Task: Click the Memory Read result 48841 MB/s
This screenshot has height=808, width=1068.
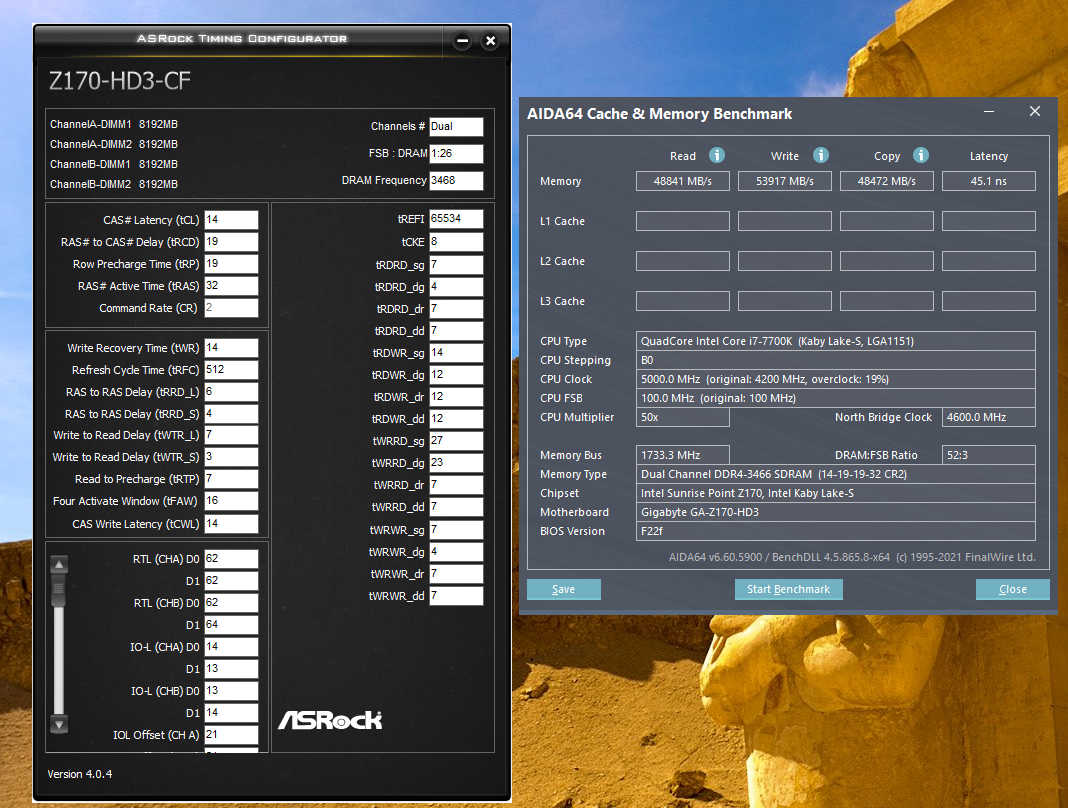Action: pyautogui.click(x=683, y=181)
